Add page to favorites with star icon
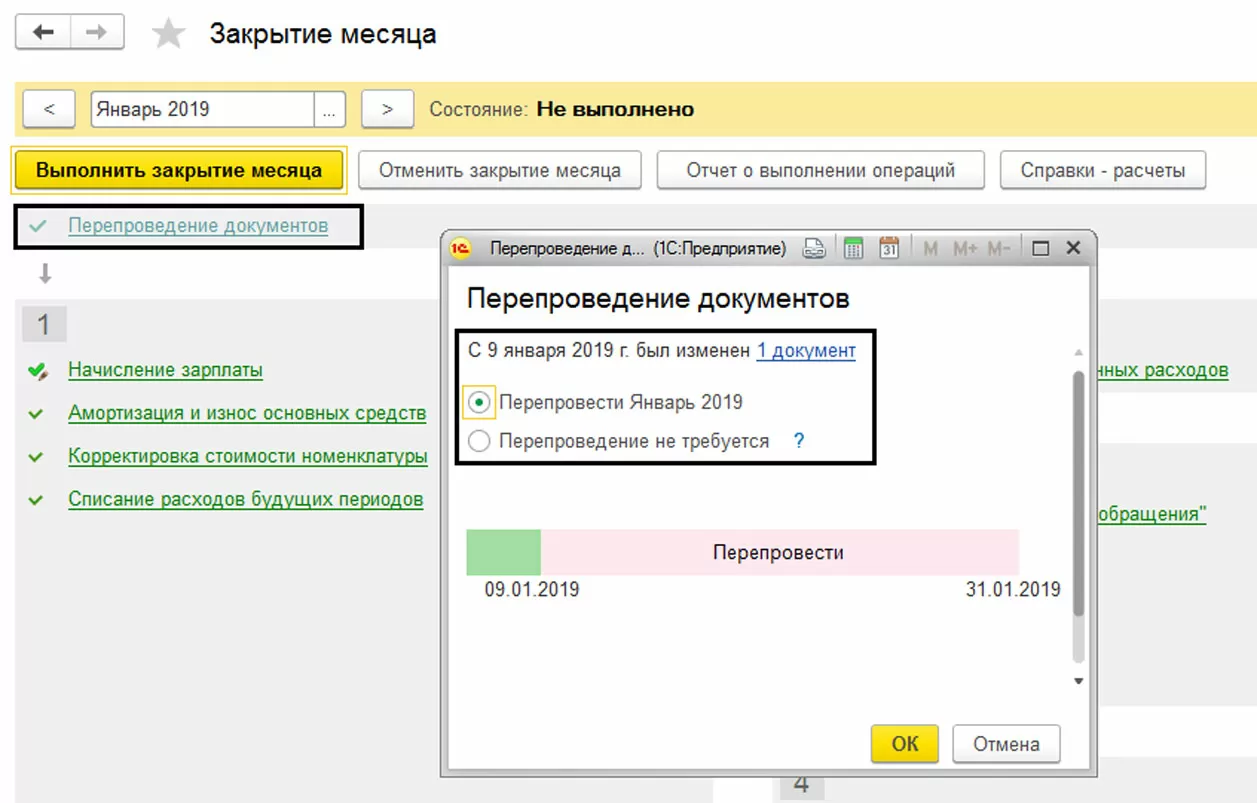Screen dimensions: 1257x803 pos(168,35)
